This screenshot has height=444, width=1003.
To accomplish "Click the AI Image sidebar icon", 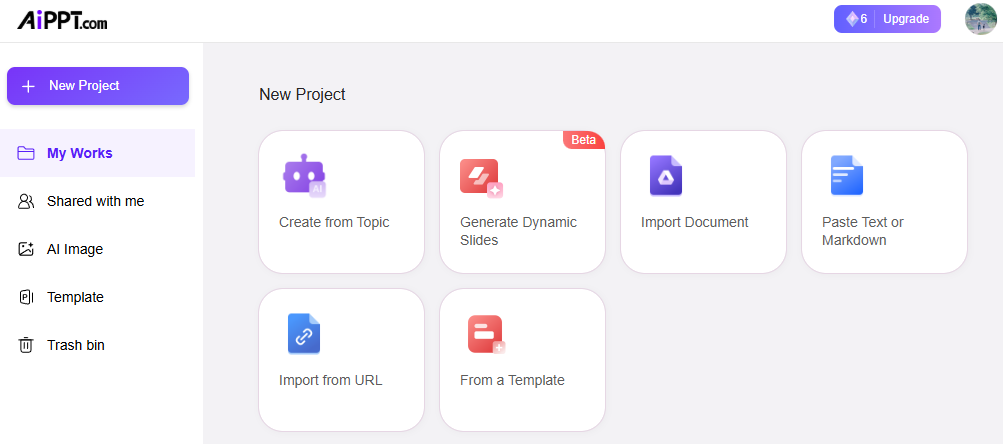I will tap(26, 249).
